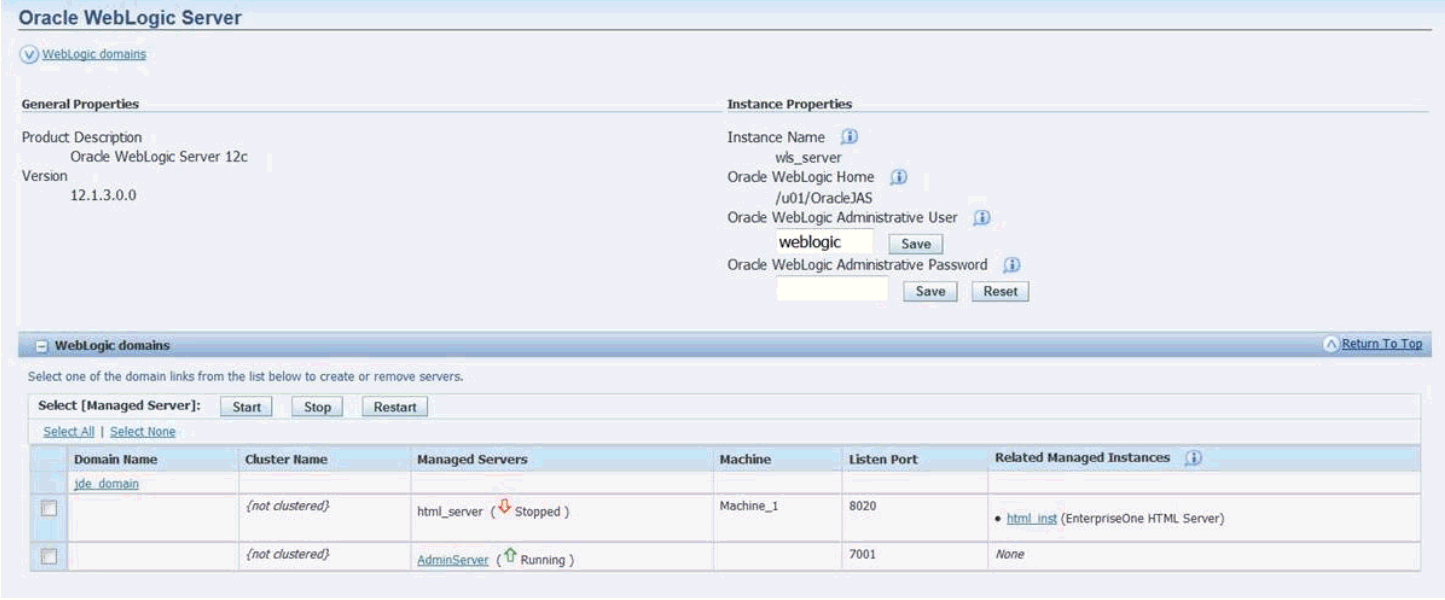The image size is (1445, 600).
Task: Open info icon for Administrative Password
Action: pos(1012,265)
